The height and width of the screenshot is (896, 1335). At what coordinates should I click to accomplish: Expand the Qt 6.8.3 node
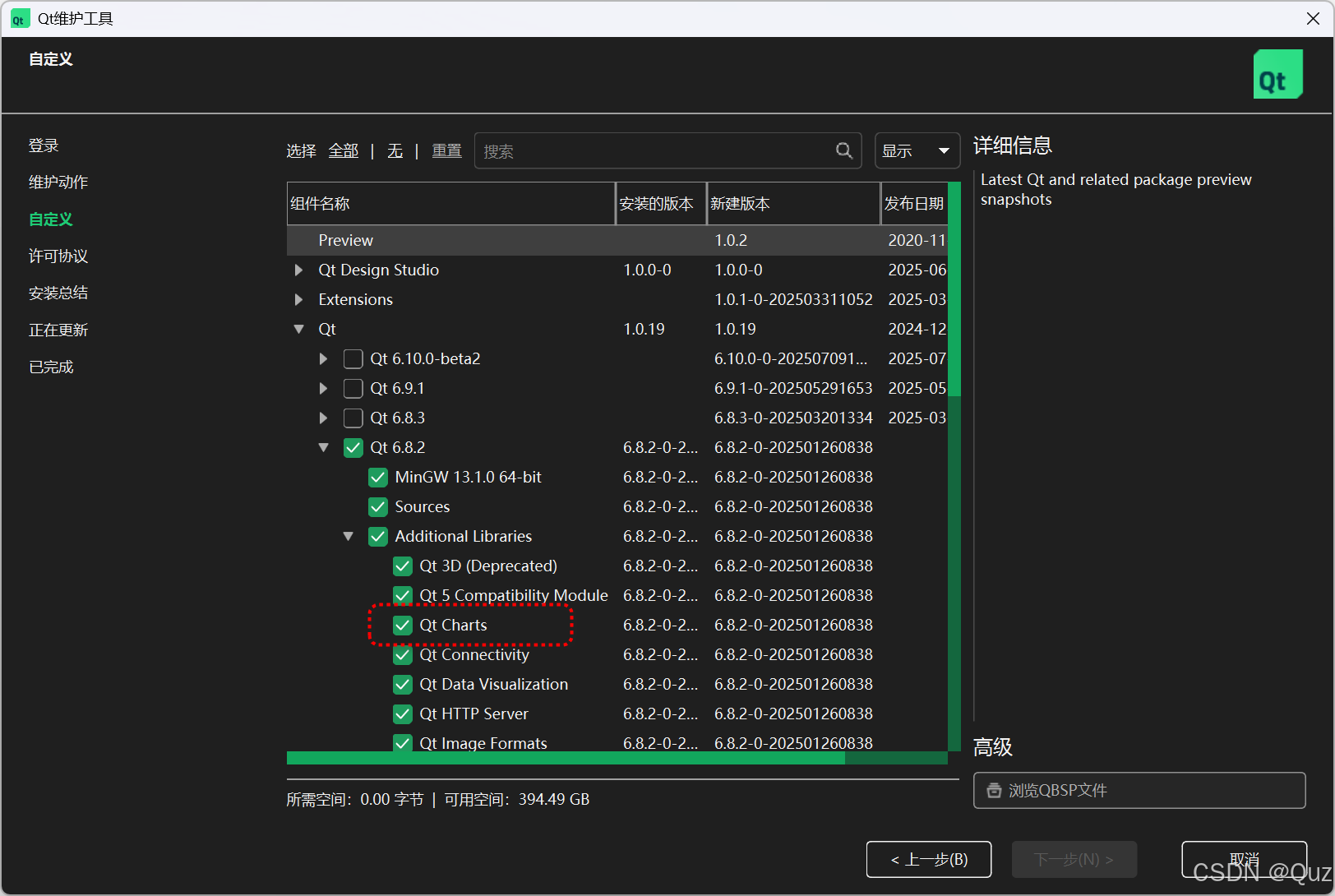[323, 418]
